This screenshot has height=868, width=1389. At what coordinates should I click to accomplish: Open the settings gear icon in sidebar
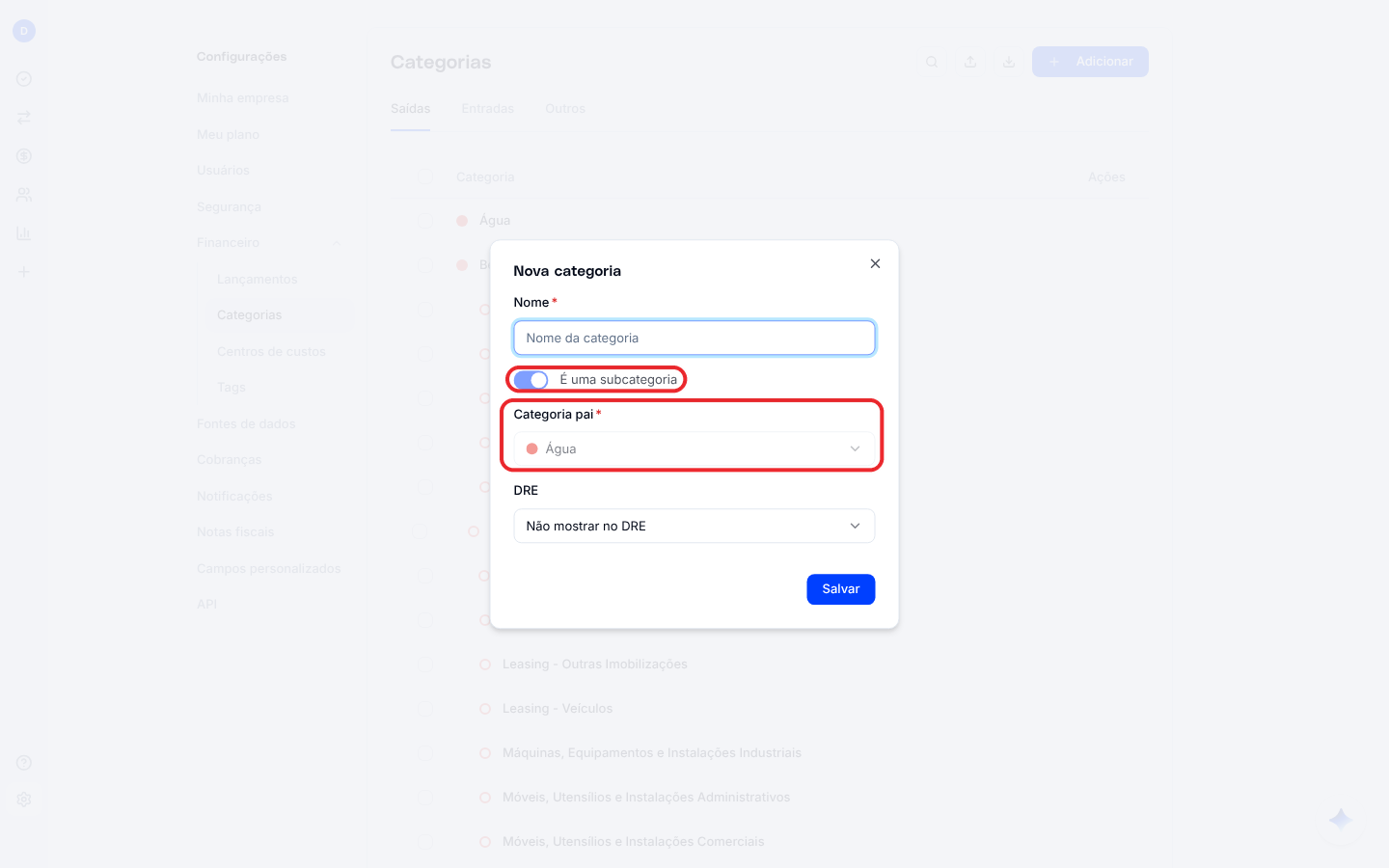pos(24,800)
